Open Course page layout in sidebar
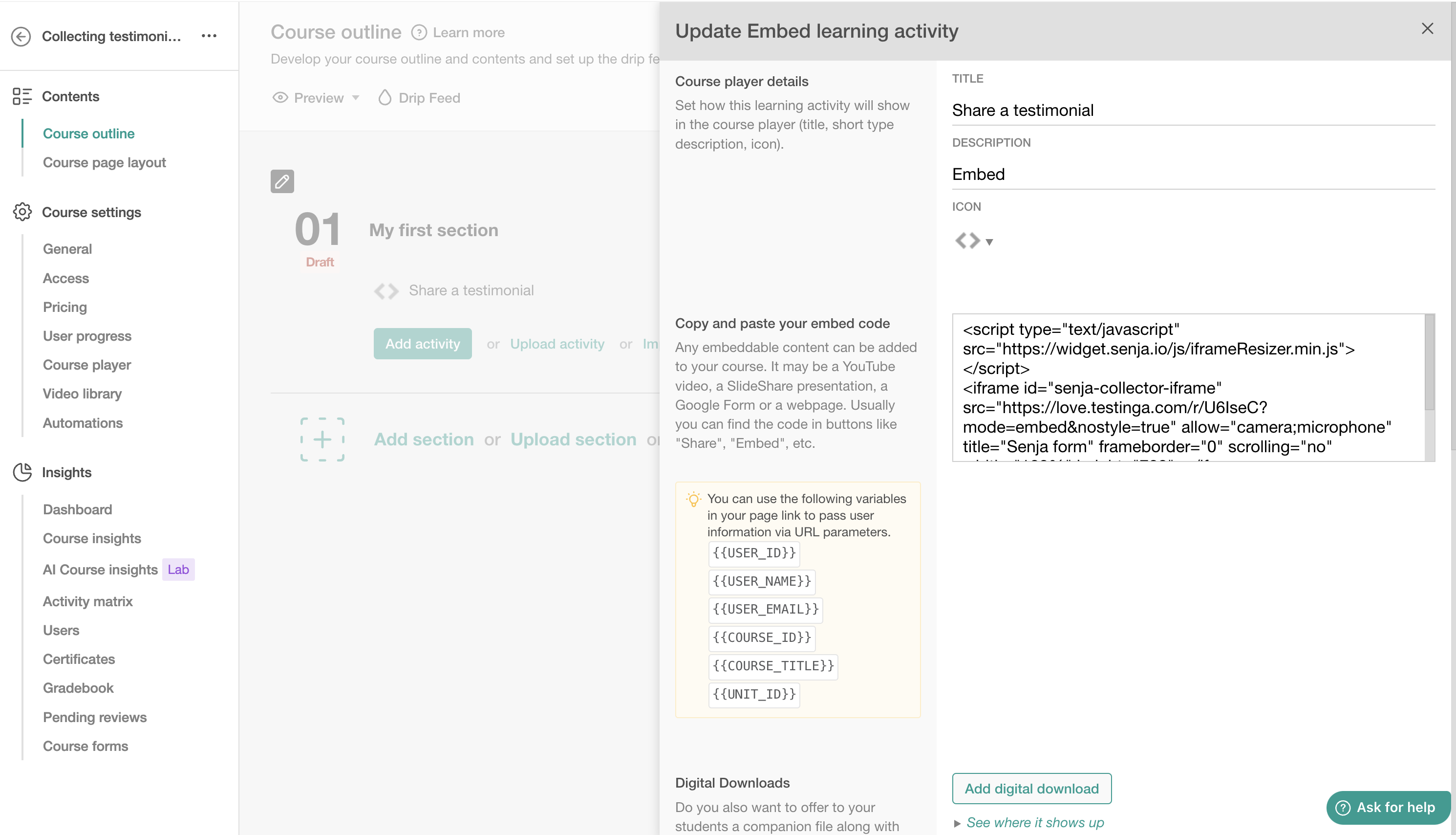1456x835 pixels. click(x=104, y=162)
